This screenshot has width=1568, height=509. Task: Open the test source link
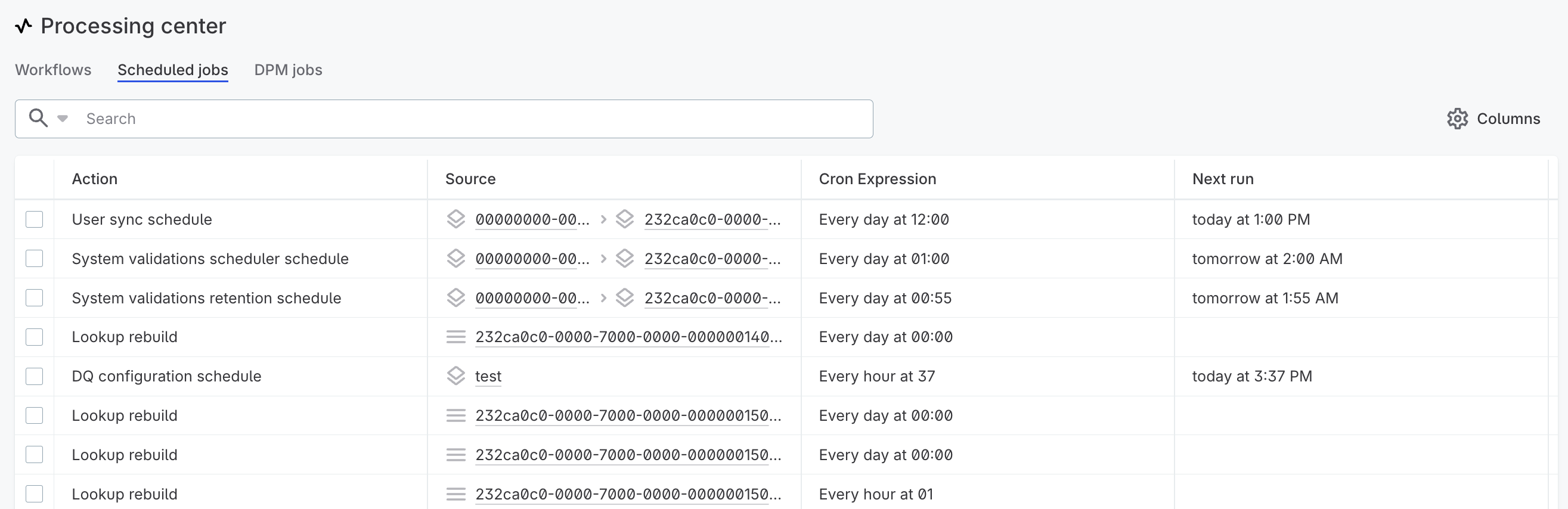pos(488,376)
